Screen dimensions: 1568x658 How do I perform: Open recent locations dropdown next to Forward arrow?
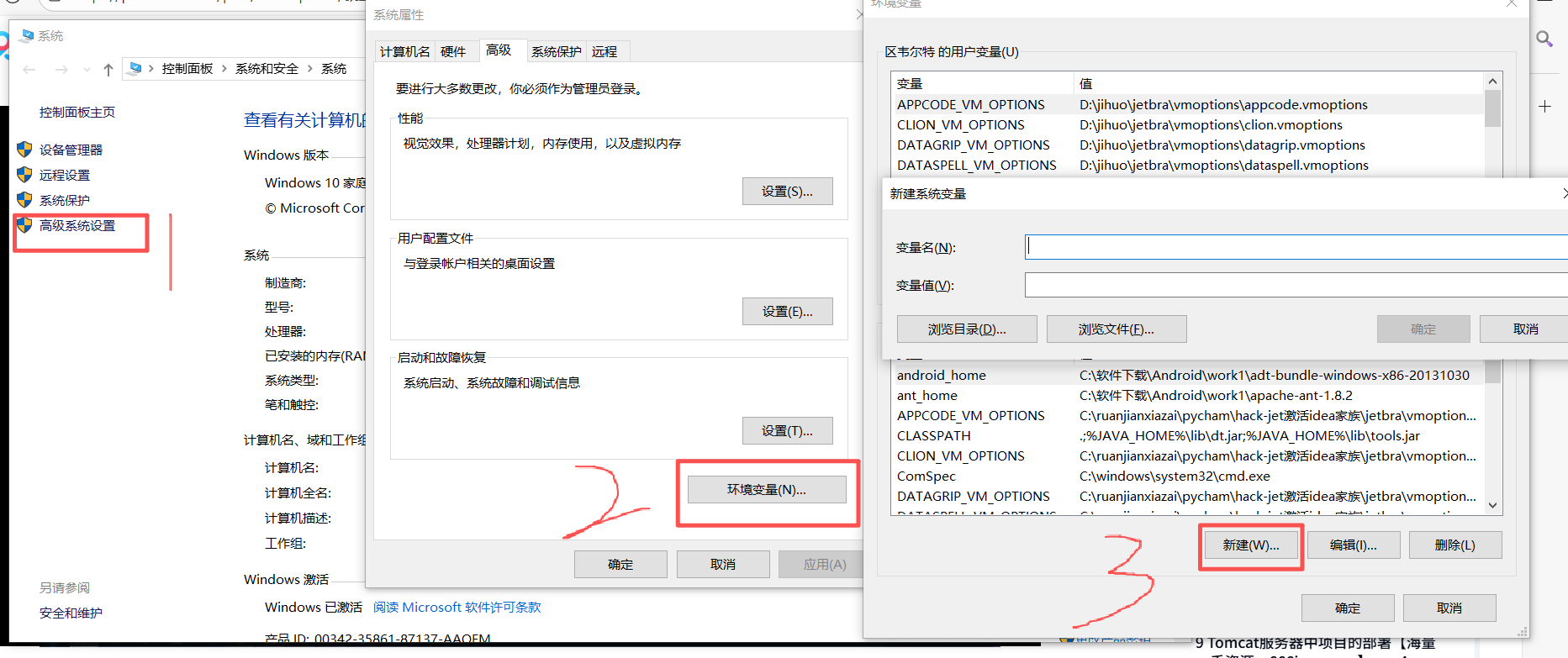[86, 69]
